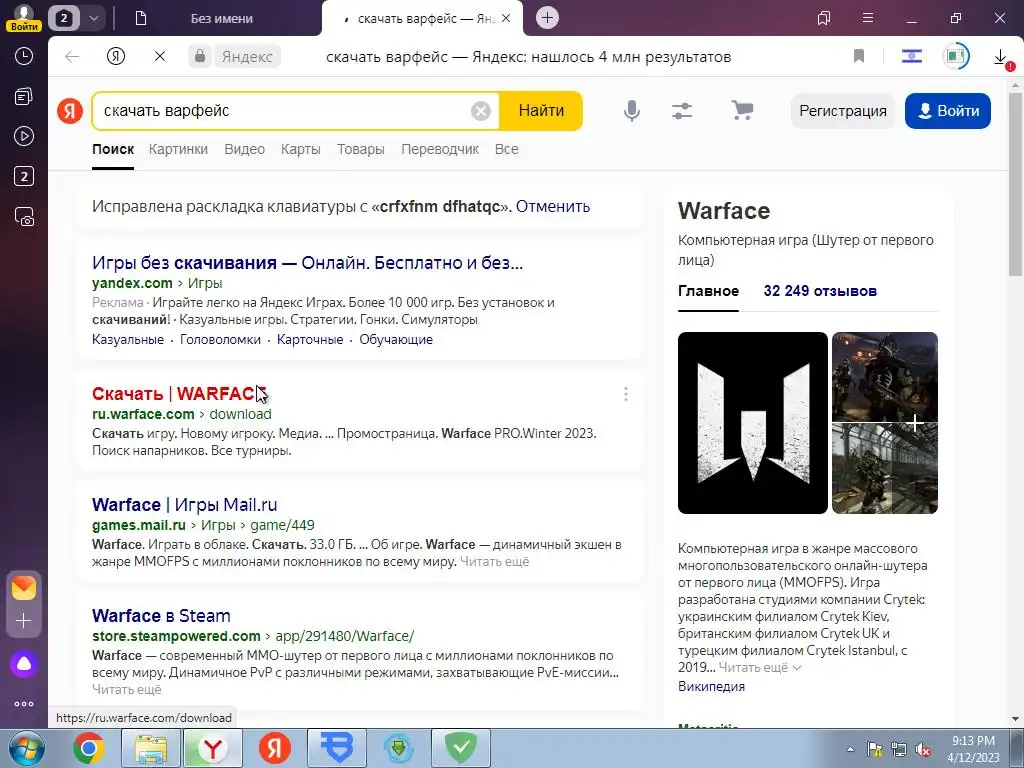1024x768 pixels.
Task: Open the search settings sliders icon
Action: 682,111
